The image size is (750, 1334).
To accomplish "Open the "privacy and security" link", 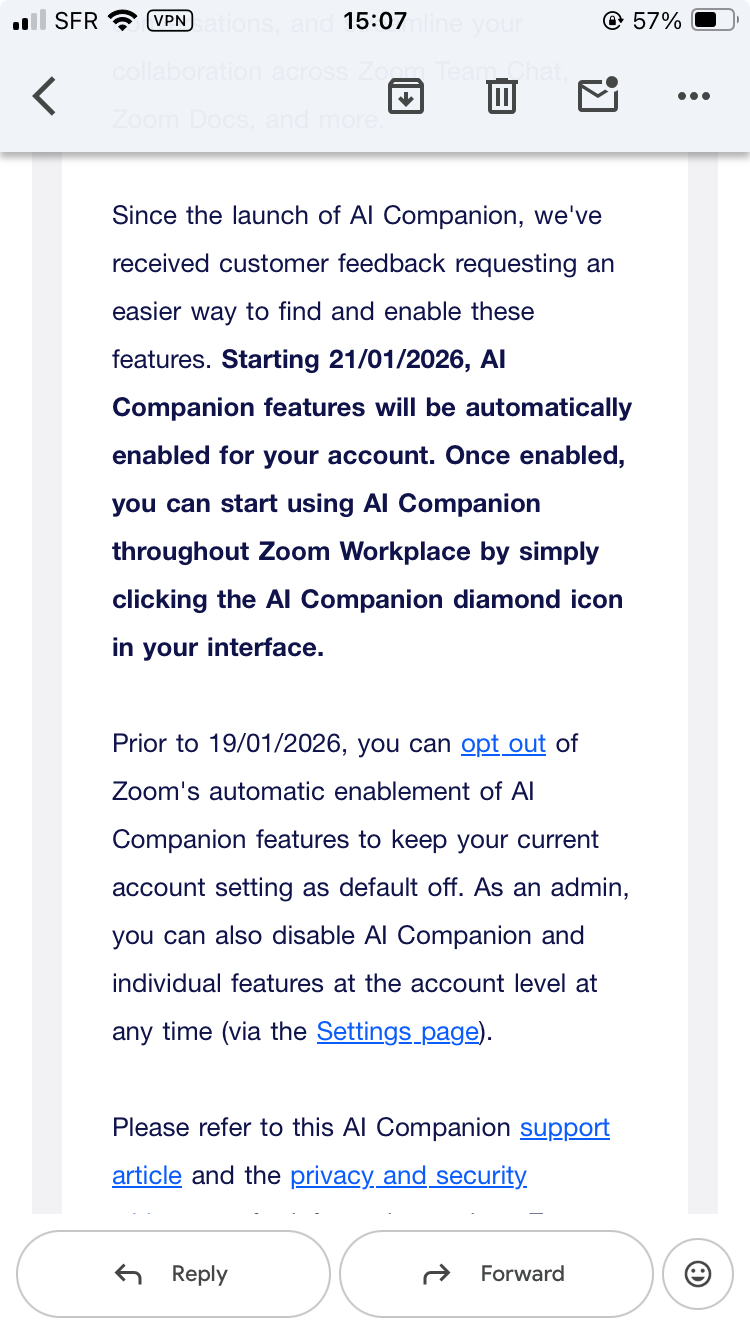I will point(408,1176).
